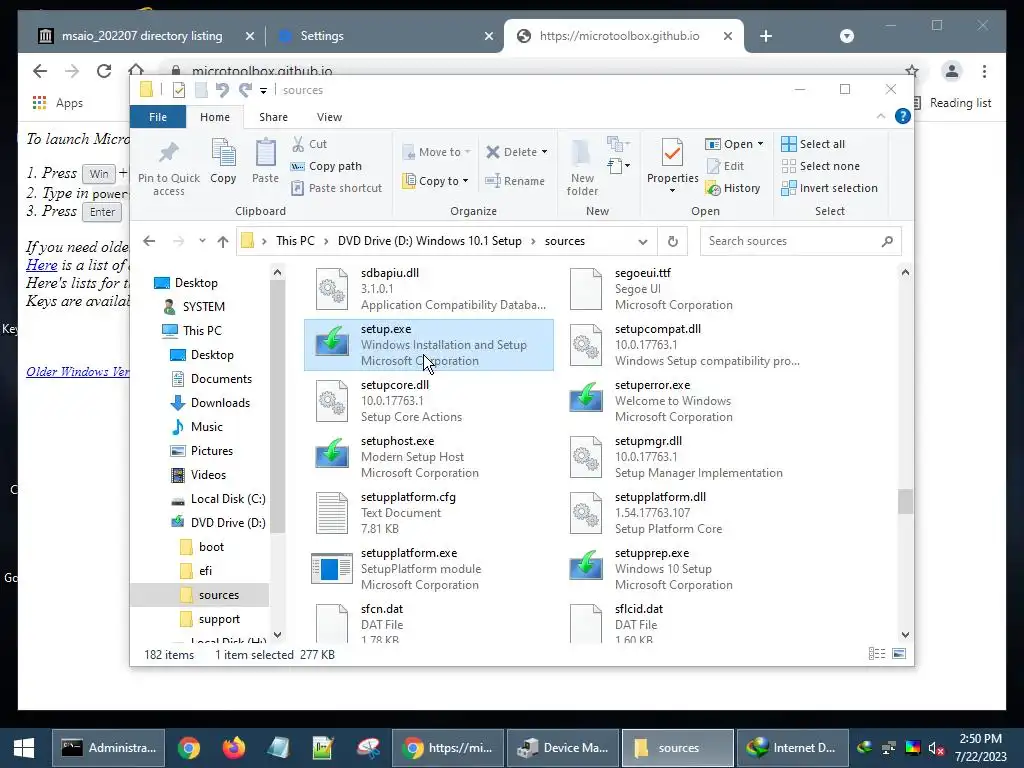This screenshot has width=1024, height=768.
Task: Expand the Open dropdown arrow
Action: click(760, 144)
